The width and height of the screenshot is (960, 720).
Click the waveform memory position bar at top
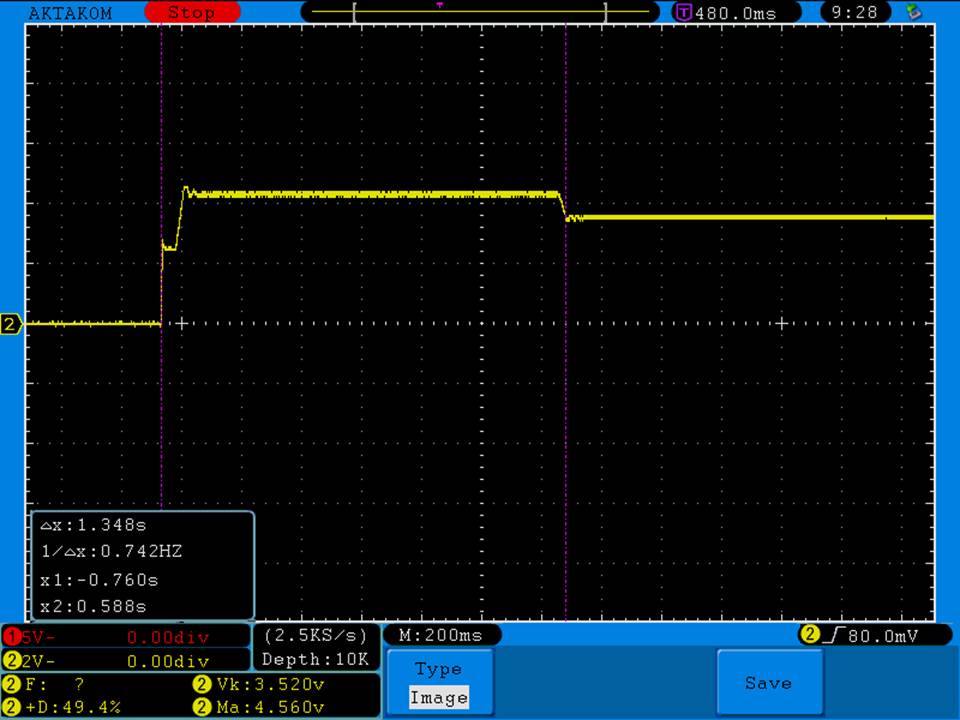480,12
